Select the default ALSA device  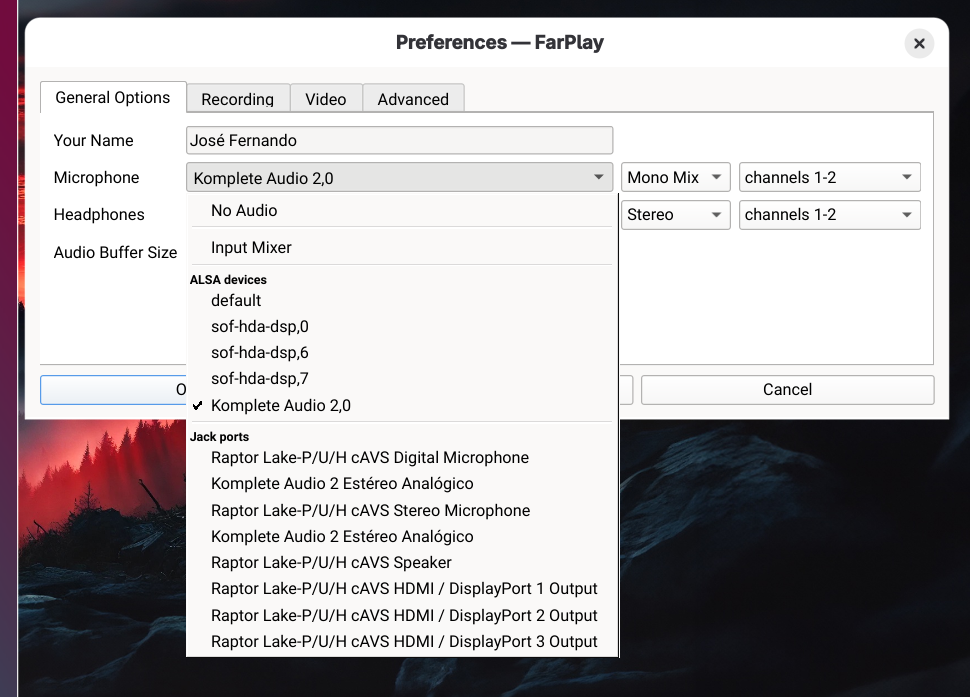(236, 300)
